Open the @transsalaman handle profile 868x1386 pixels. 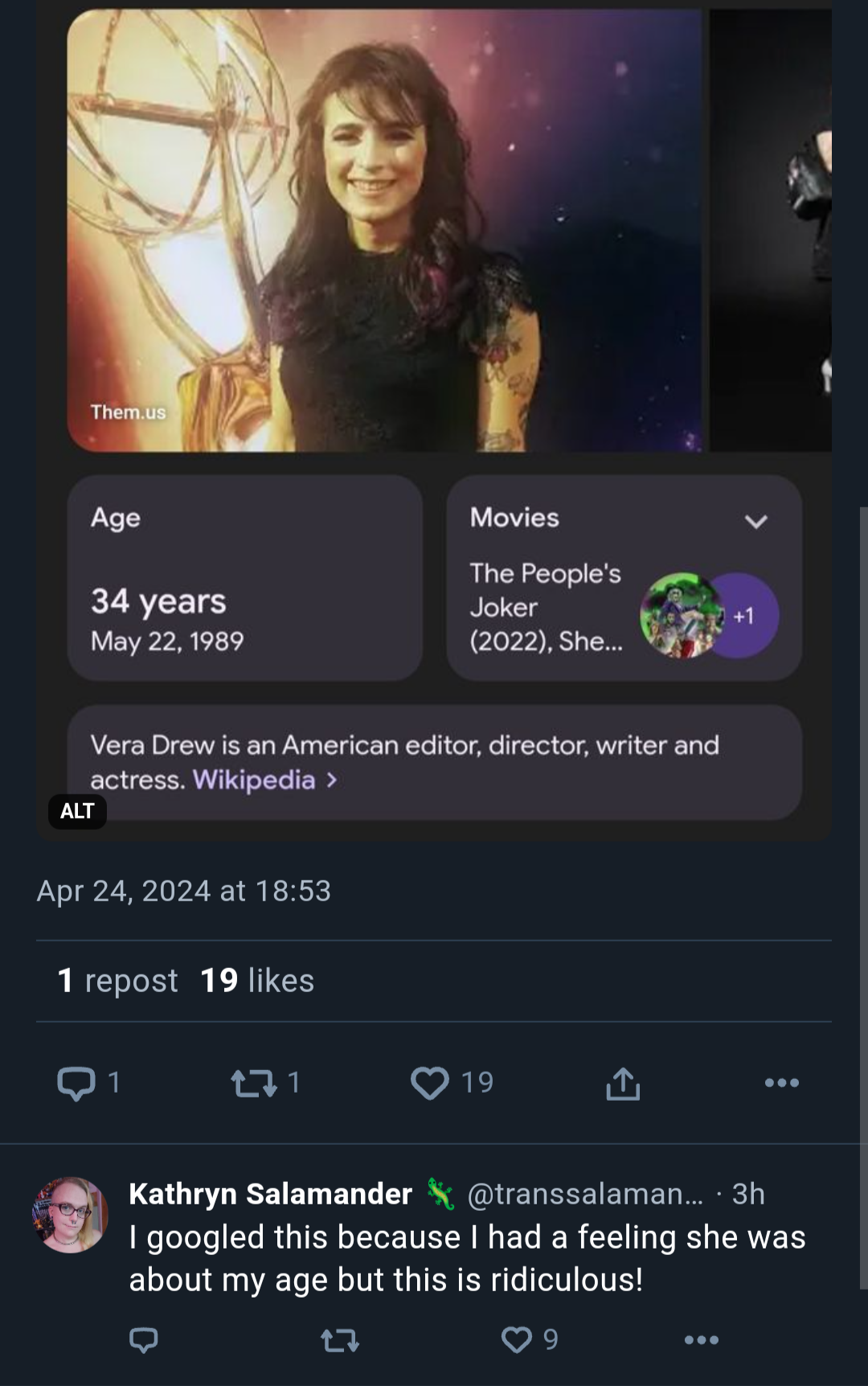point(585,1194)
